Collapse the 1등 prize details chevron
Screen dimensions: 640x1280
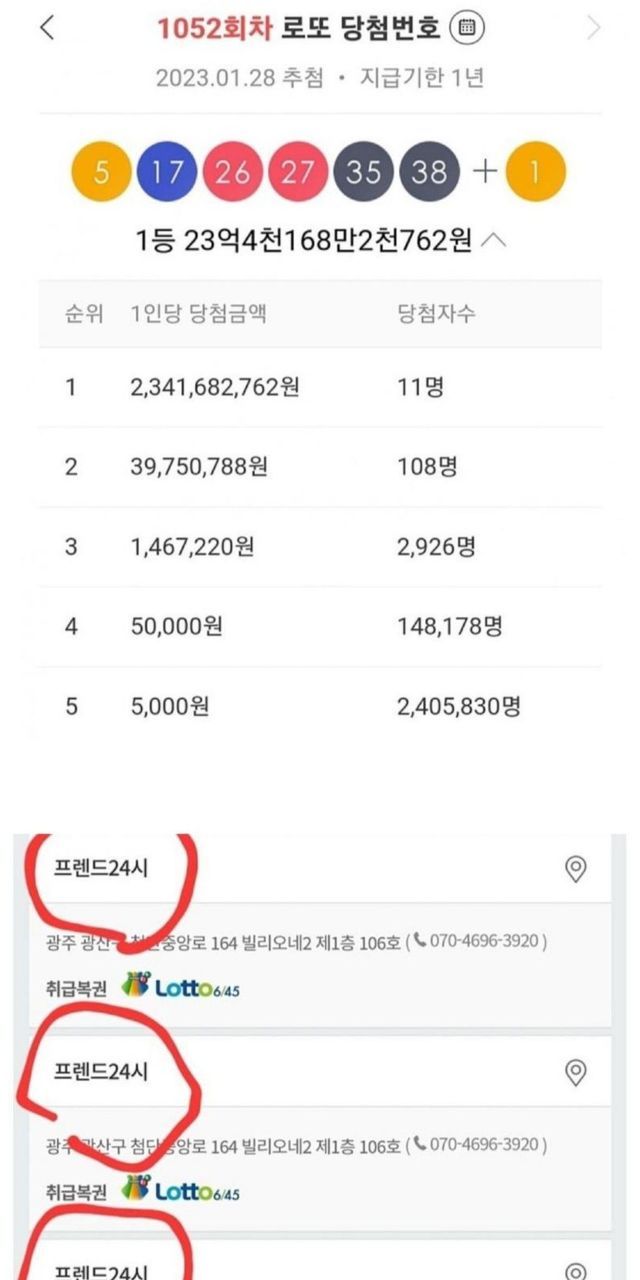[x=493, y=241]
